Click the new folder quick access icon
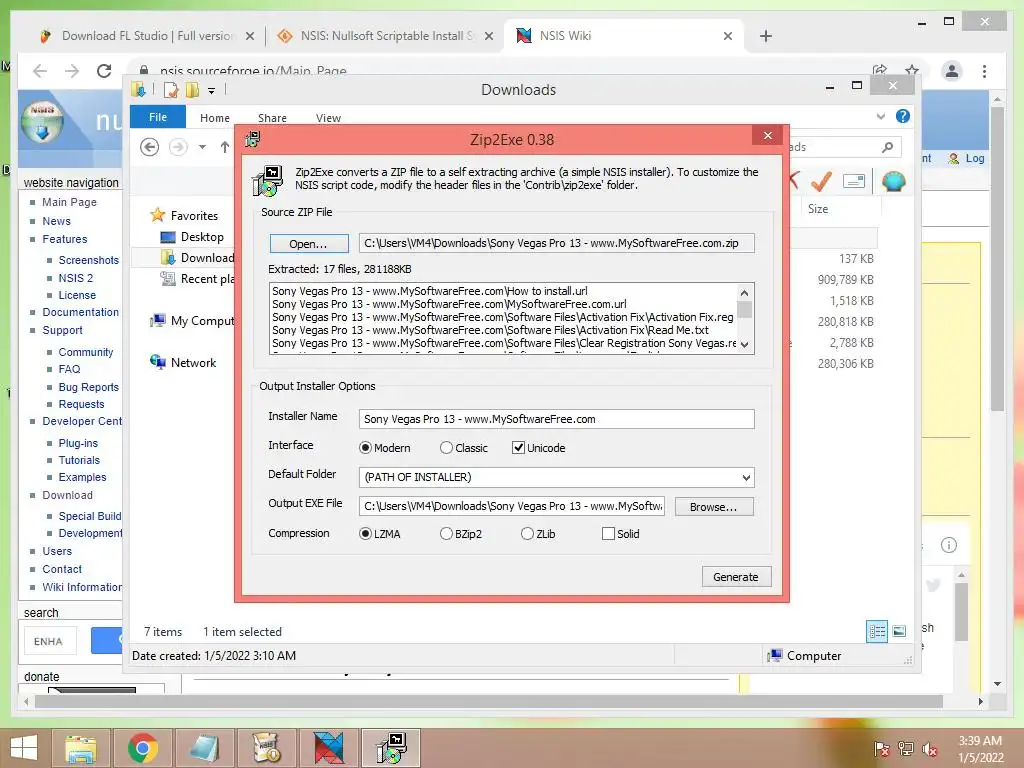Image resolution: width=1024 pixels, height=768 pixels. (x=192, y=89)
